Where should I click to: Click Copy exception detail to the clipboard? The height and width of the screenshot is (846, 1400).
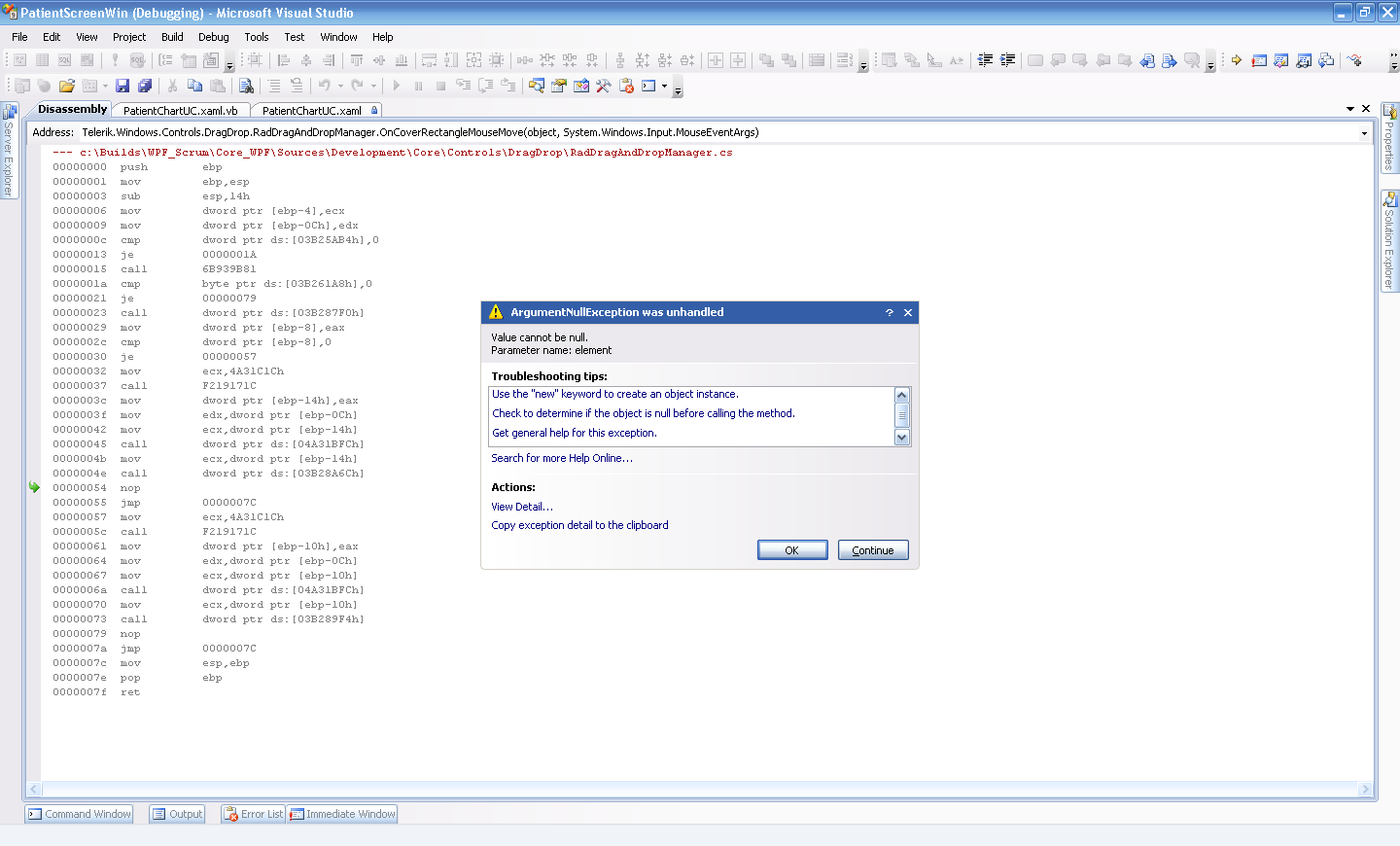point(579,525)
